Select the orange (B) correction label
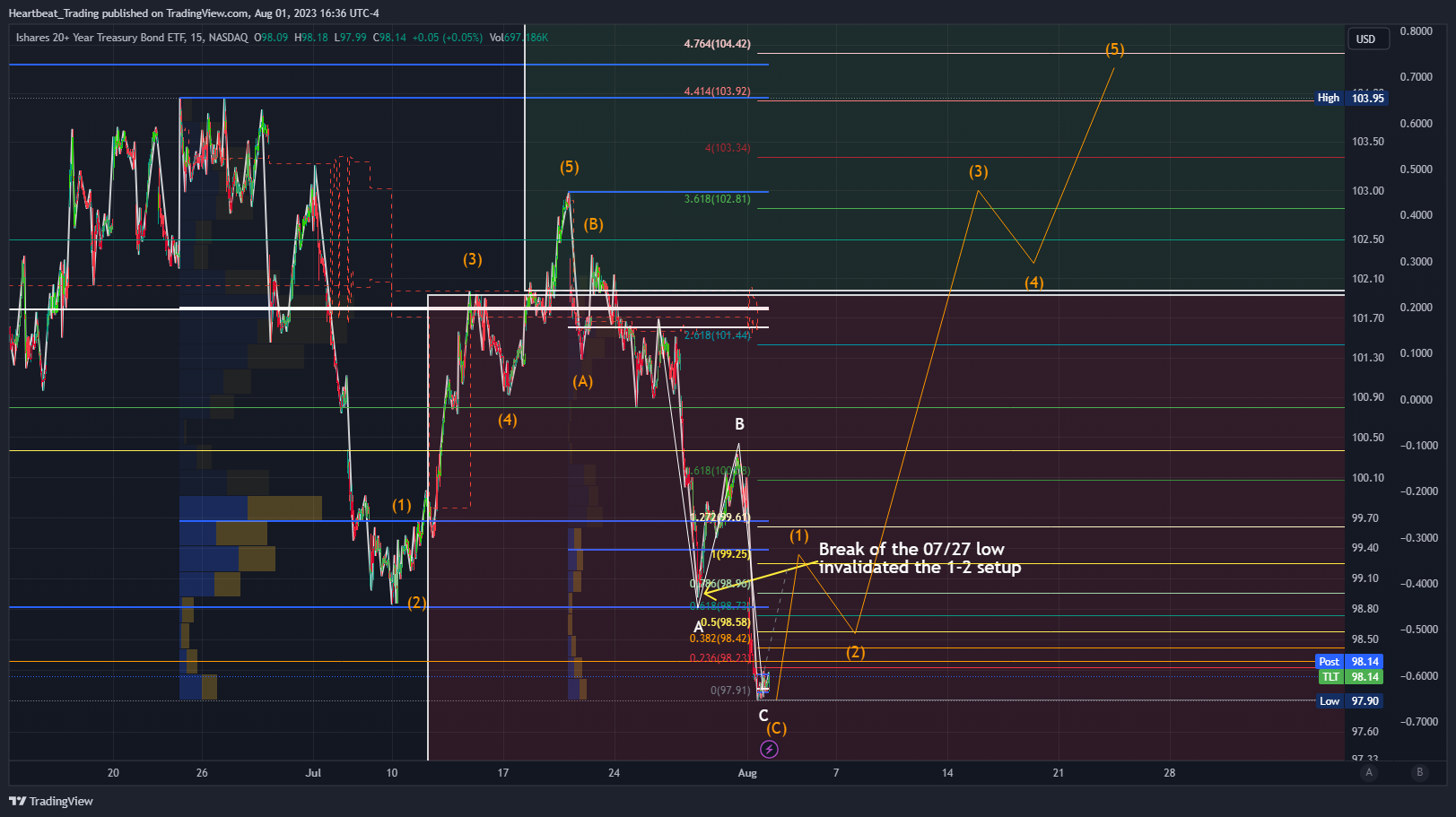 [593, 224]
